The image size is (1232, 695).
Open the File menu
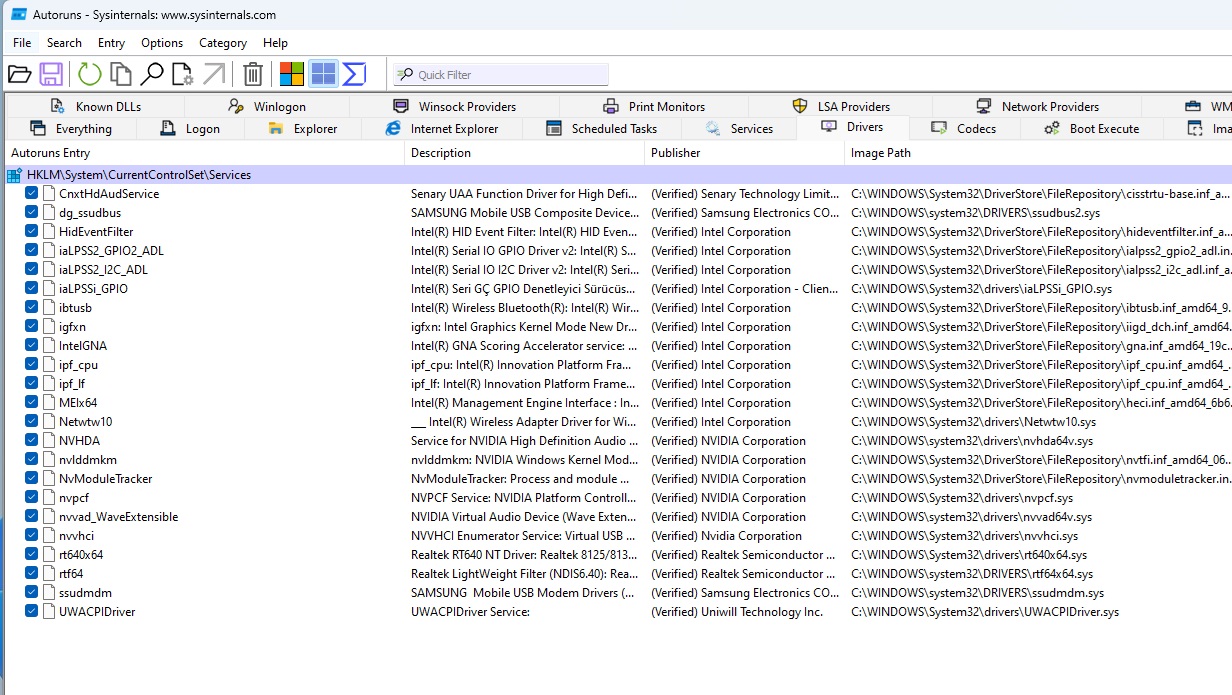click(22, 43)
